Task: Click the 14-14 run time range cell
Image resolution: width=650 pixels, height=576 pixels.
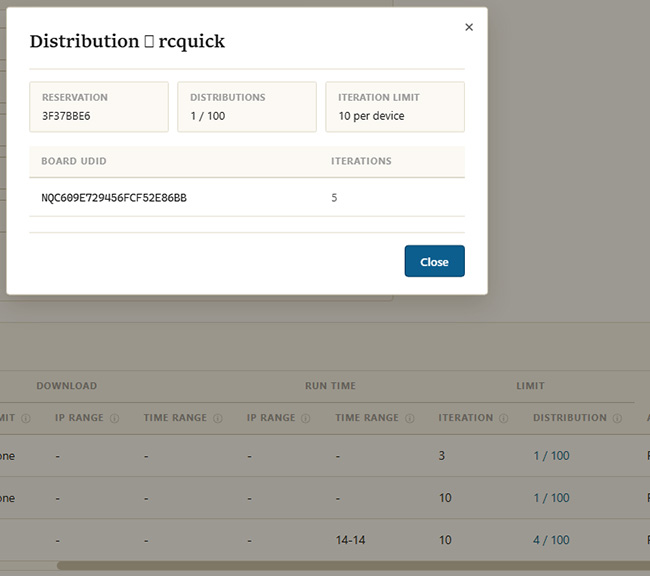Action: point(350,540)
